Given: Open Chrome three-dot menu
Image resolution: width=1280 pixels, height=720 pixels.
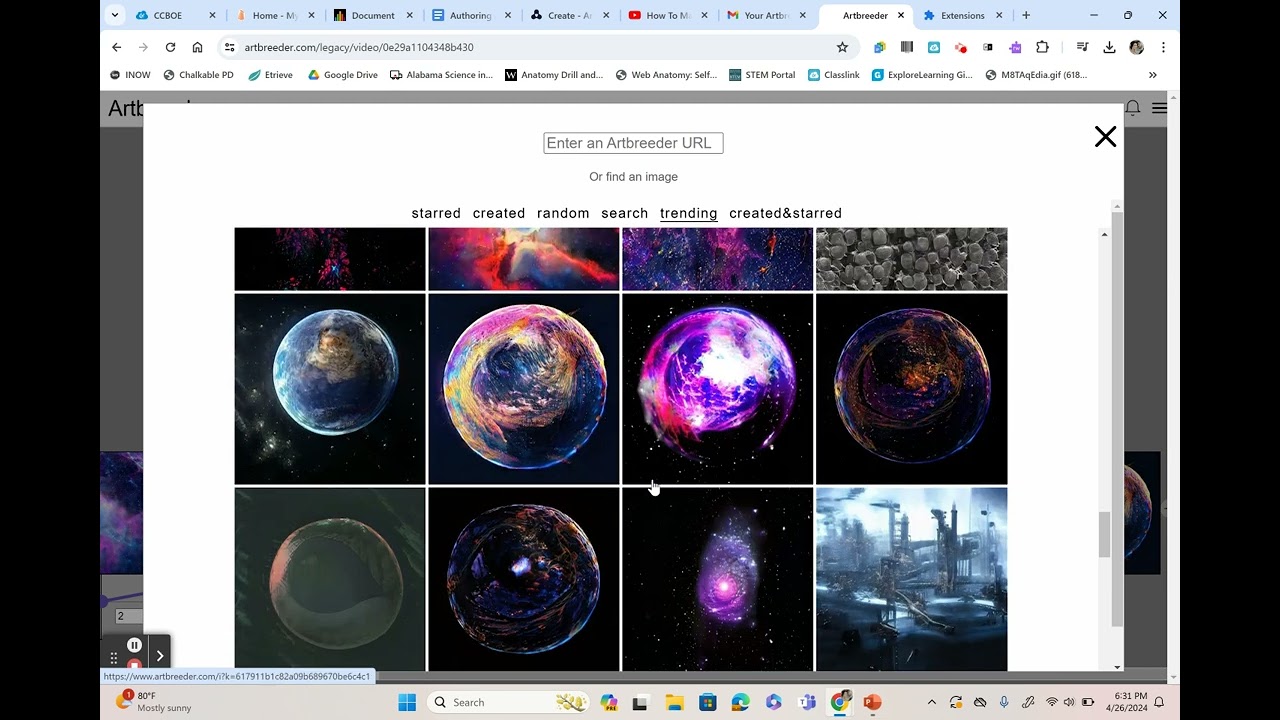Looking at the screenshot, I should [x=1163, y=47].
